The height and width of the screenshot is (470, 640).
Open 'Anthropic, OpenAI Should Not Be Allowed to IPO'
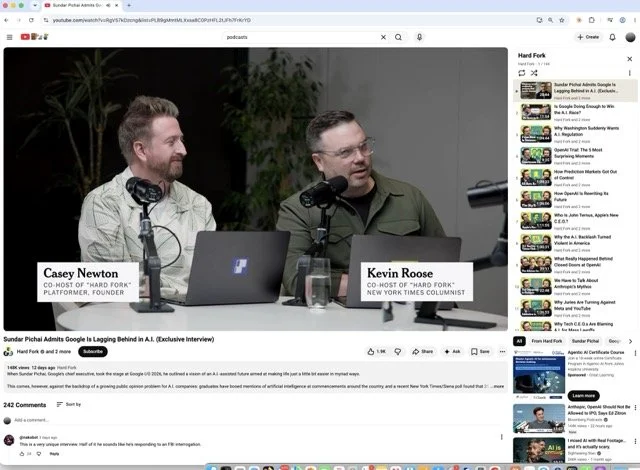[x=599, y=410]
